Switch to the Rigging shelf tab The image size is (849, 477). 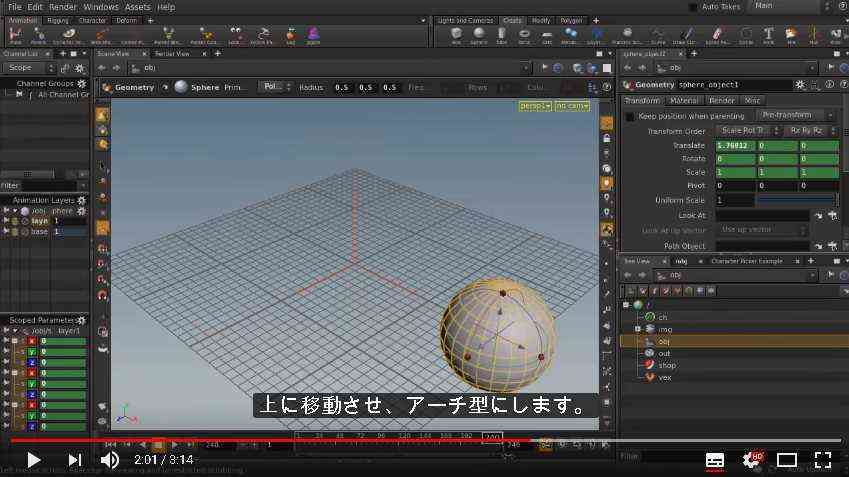point(58,21)
